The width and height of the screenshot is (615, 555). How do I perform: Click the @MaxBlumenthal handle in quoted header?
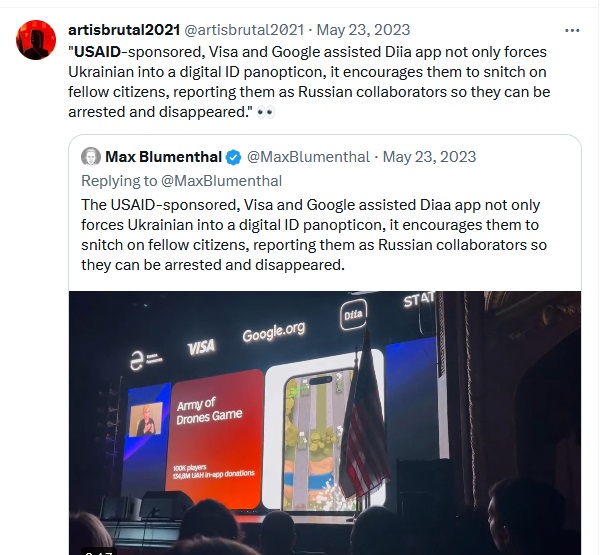coord(308,157)
